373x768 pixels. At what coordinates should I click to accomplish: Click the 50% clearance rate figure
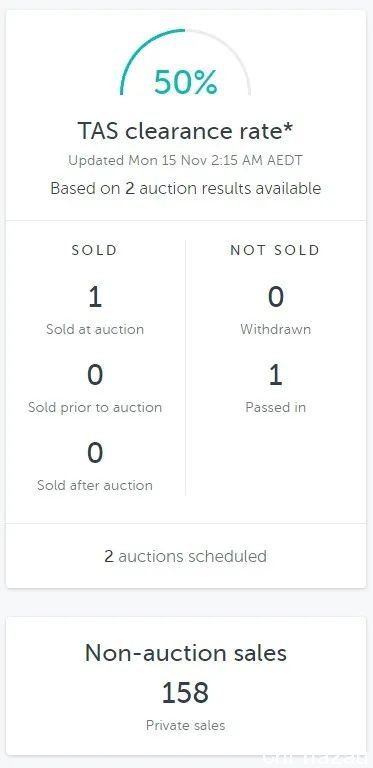[x=186, y=82]
